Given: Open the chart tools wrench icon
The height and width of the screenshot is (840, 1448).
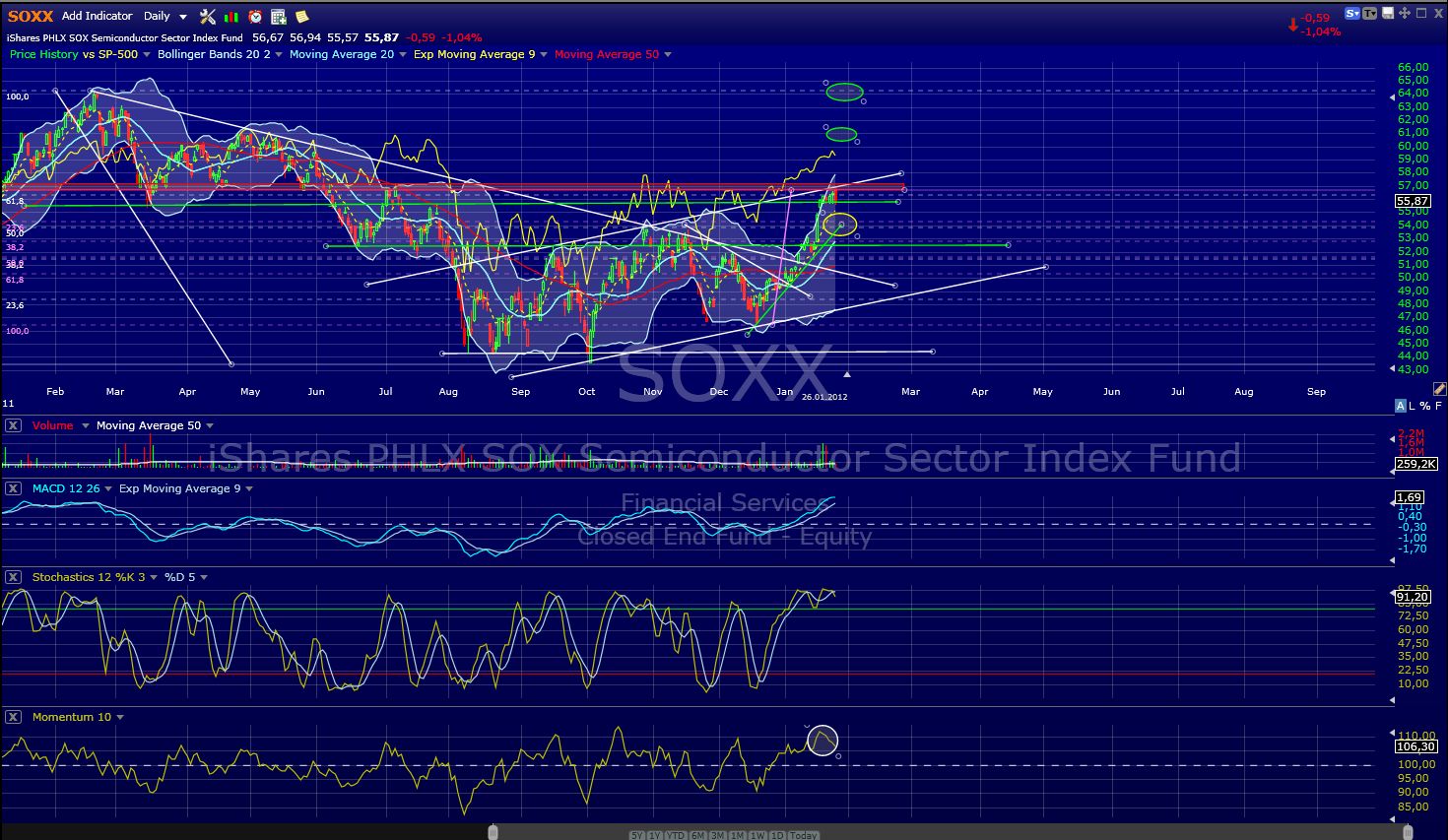Looking at the screenshot, I should [x=207, y=16].
